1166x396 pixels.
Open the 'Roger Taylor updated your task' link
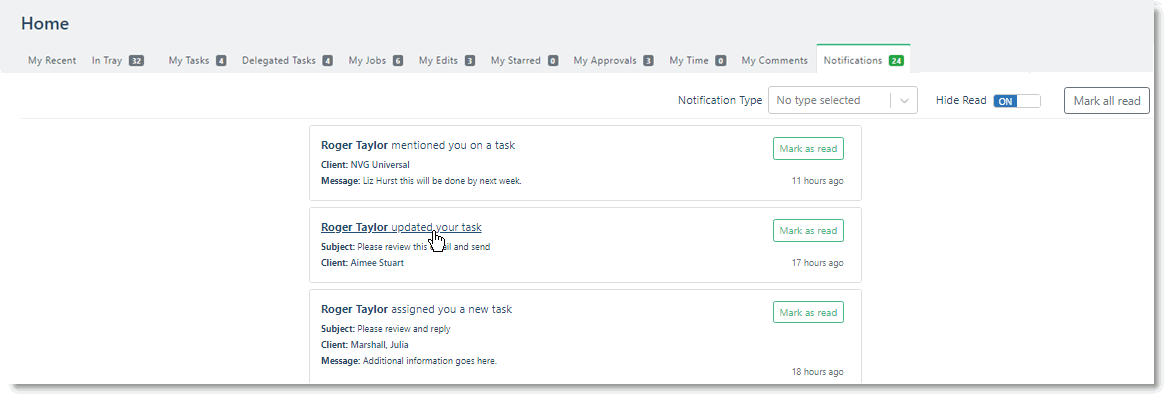point(401,227)
